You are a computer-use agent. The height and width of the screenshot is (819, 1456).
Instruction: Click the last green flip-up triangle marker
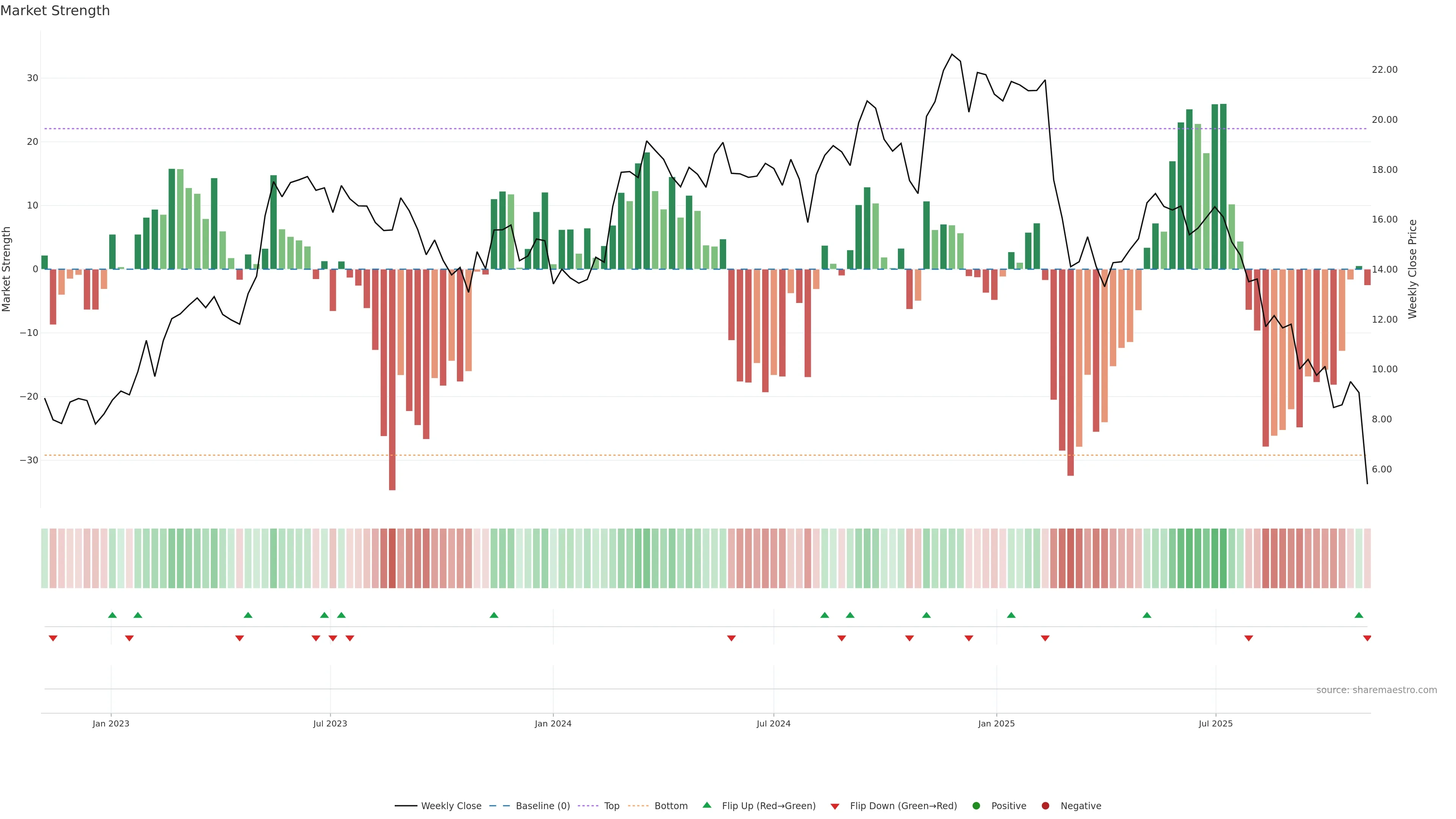coord(1359,615)
